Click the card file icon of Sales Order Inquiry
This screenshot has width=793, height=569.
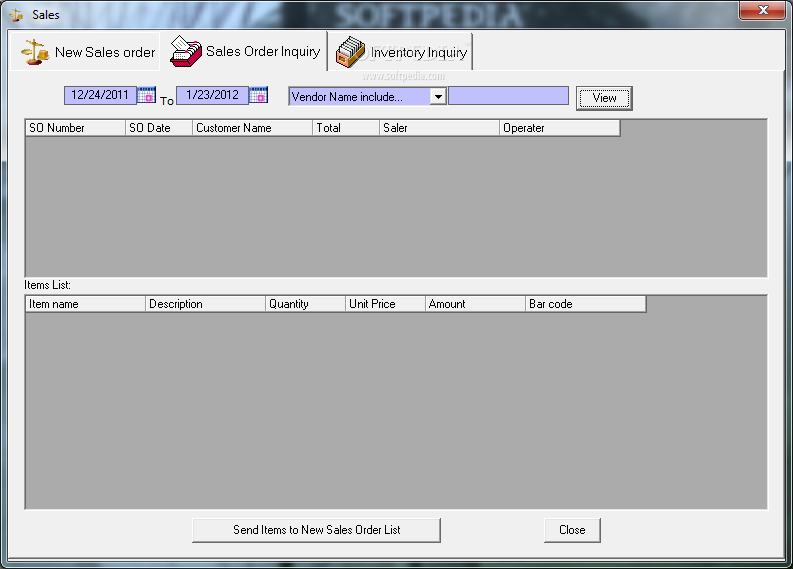click(186, 51)
